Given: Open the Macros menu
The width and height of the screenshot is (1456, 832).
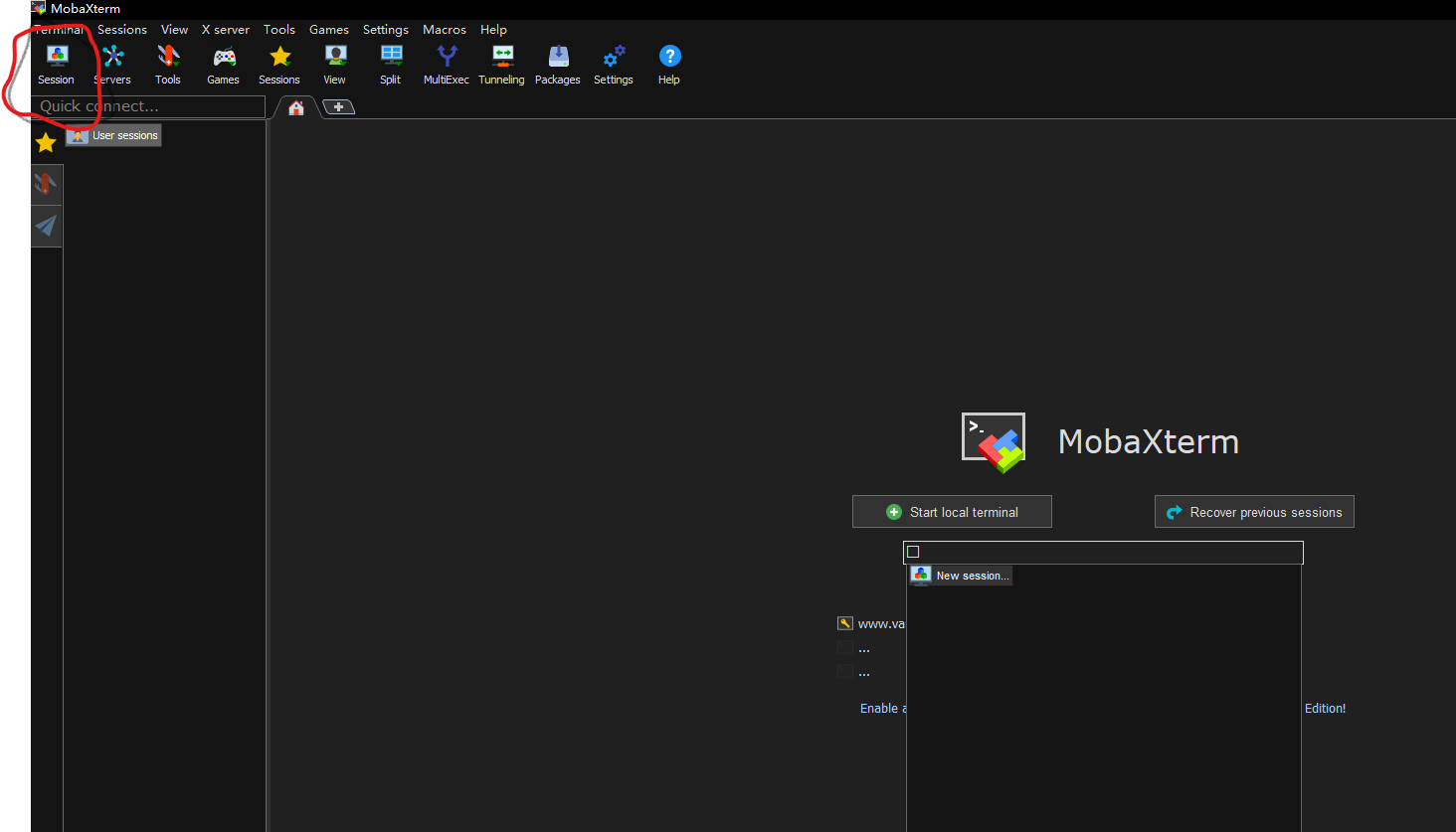Looking at the screenshot, I should [x=445, y=30].
